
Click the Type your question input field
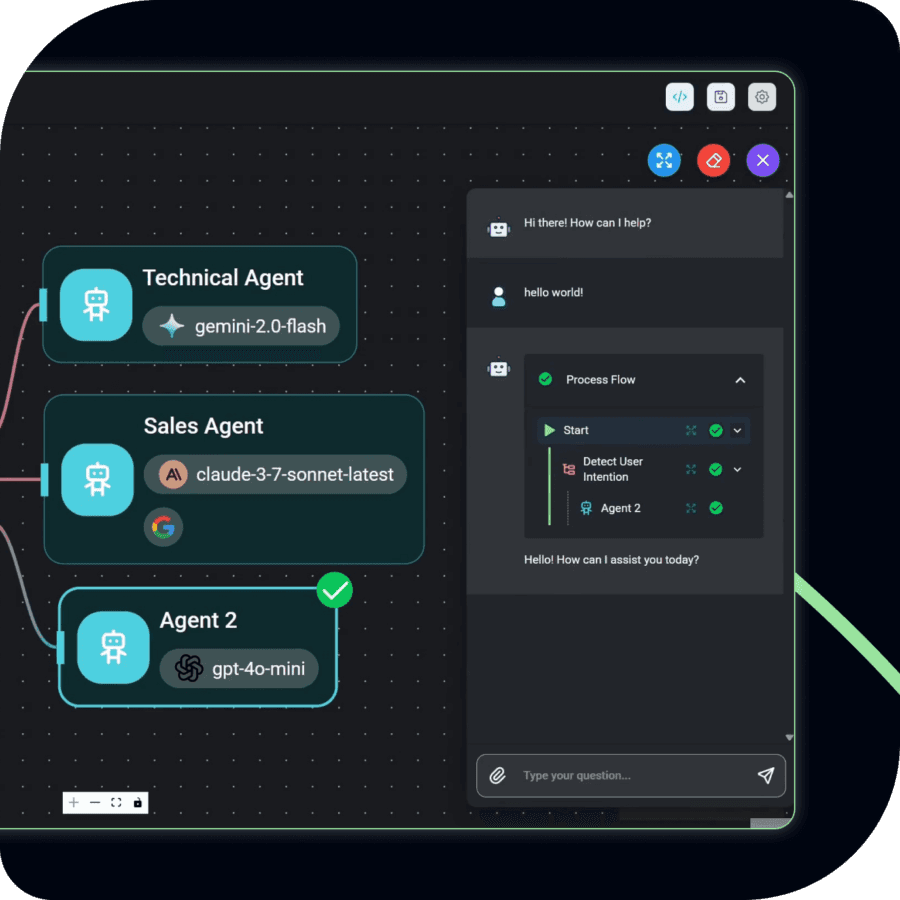pos(631,775)
